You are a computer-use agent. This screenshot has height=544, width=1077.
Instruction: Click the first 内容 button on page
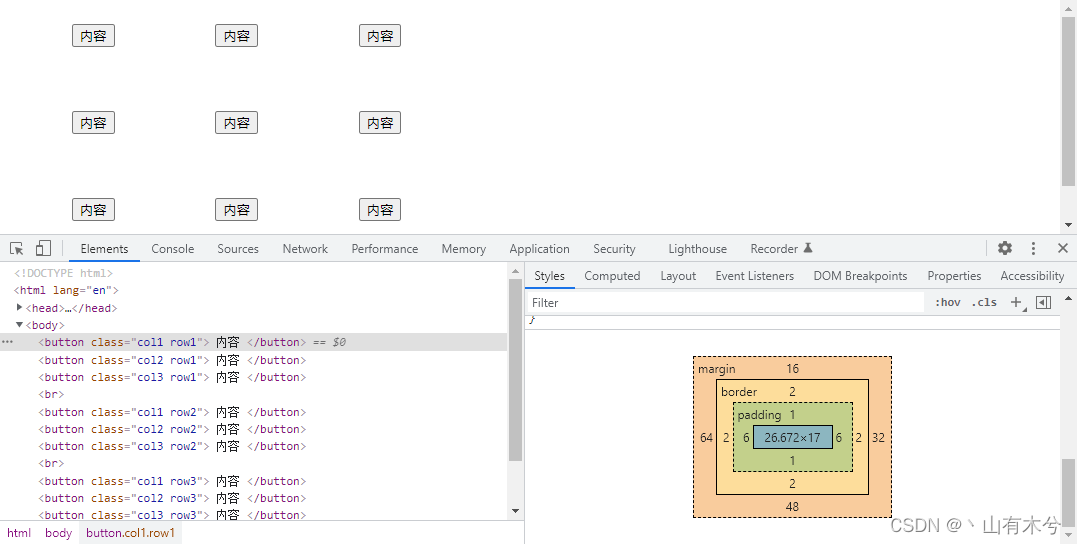(93, 36)
